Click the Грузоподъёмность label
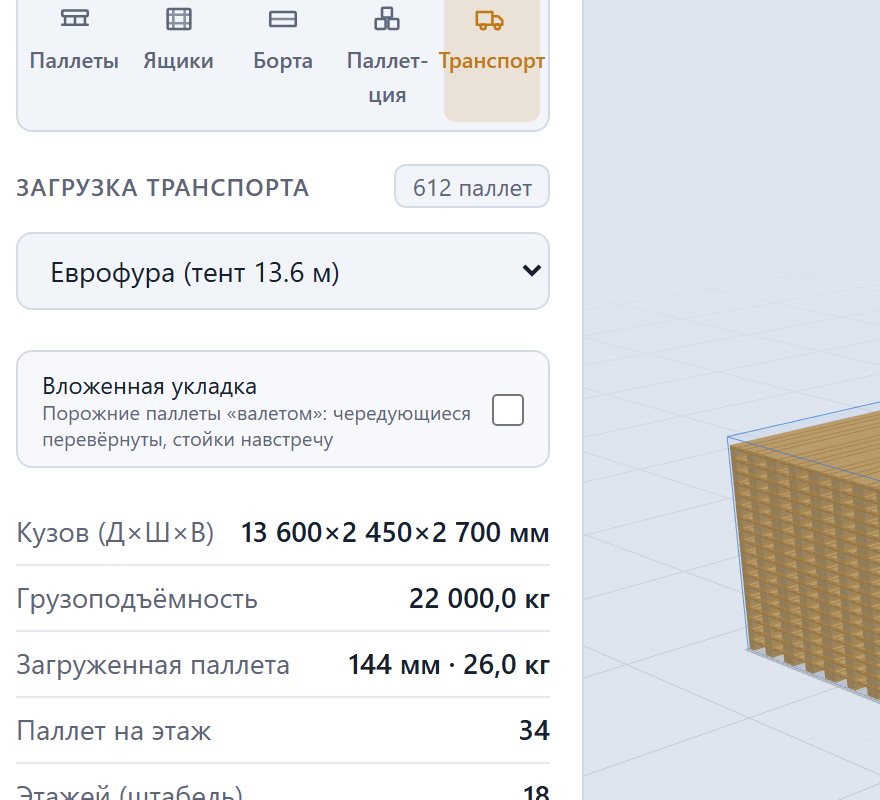This screenshot has height=800, width=880. coord(137,598)
